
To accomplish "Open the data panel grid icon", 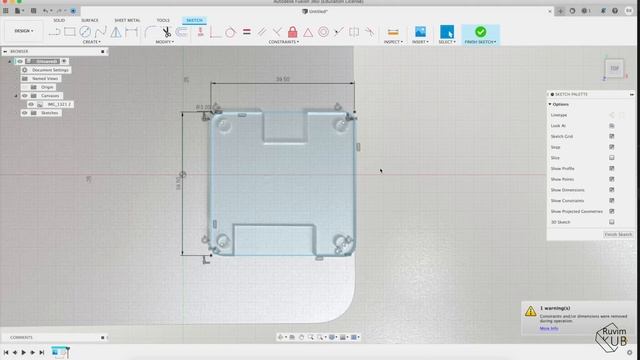I will 6,11.
